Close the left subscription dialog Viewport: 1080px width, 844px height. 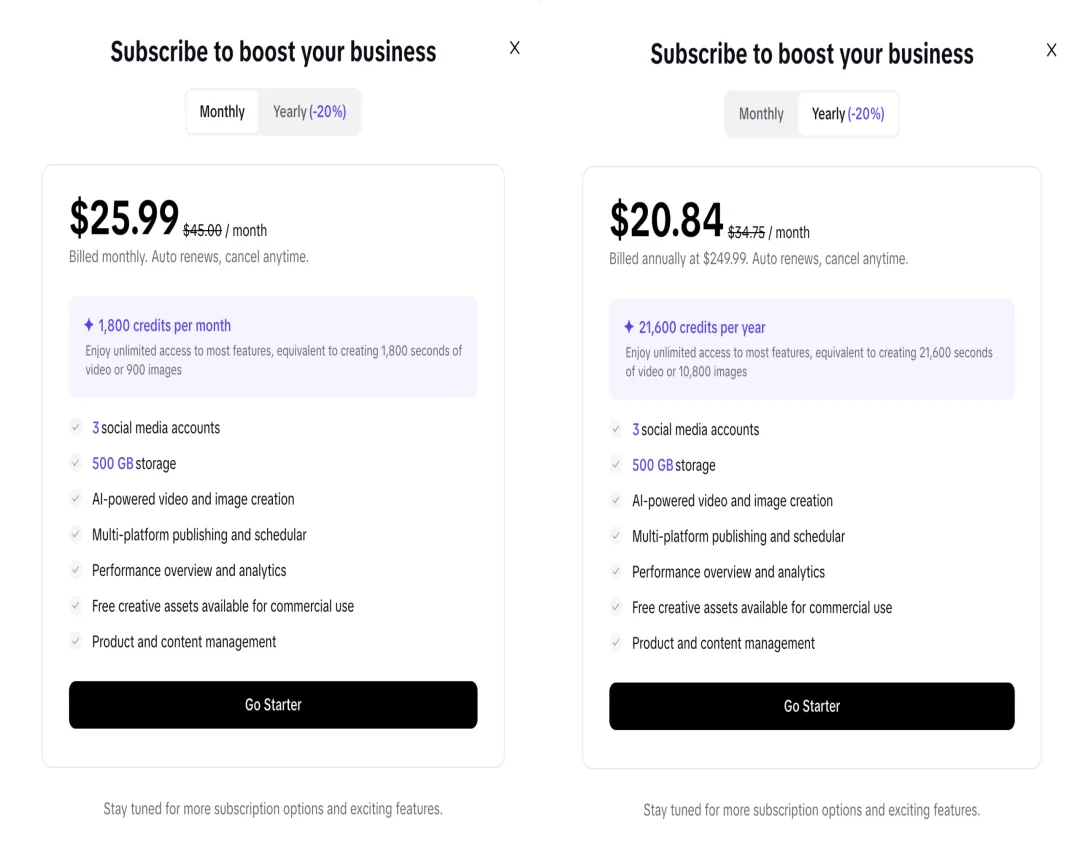[x=515, y=48]
